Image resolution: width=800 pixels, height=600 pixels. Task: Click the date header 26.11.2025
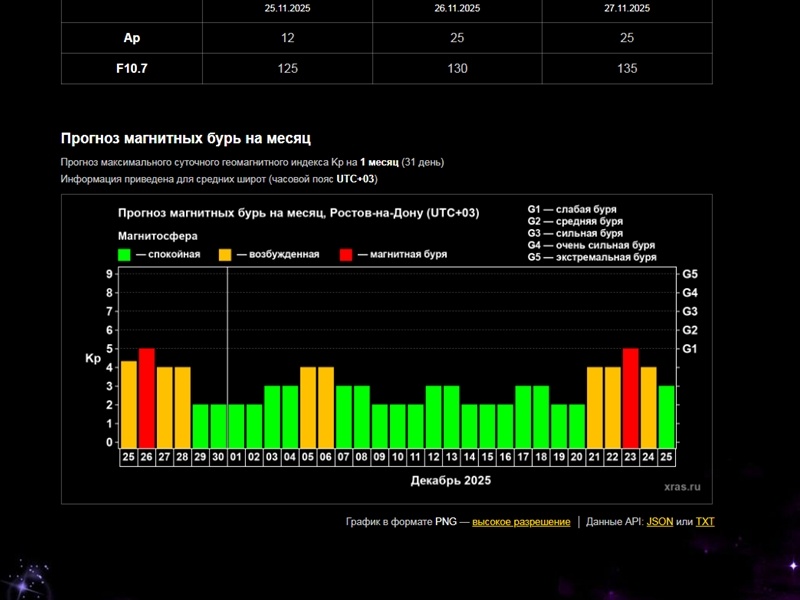pos(457,8)
